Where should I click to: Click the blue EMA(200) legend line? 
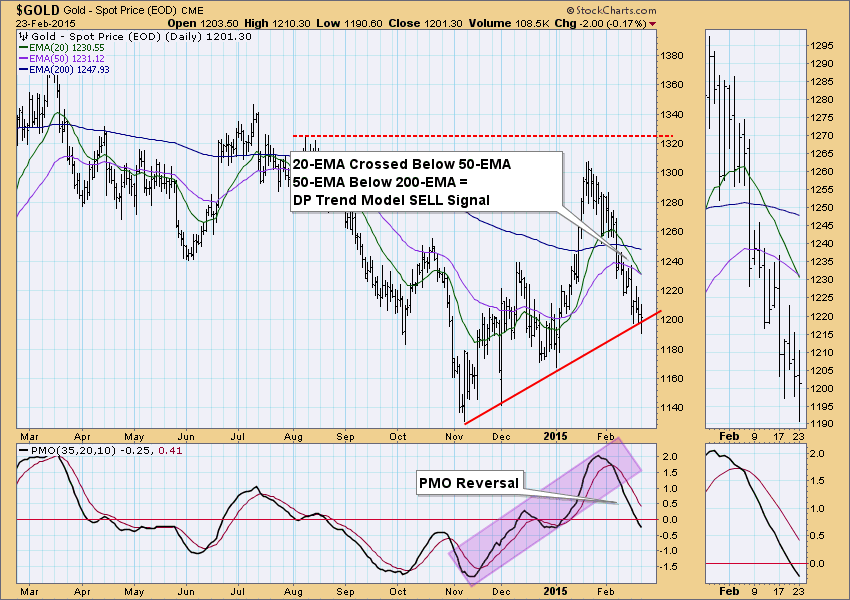pos(24,70)
